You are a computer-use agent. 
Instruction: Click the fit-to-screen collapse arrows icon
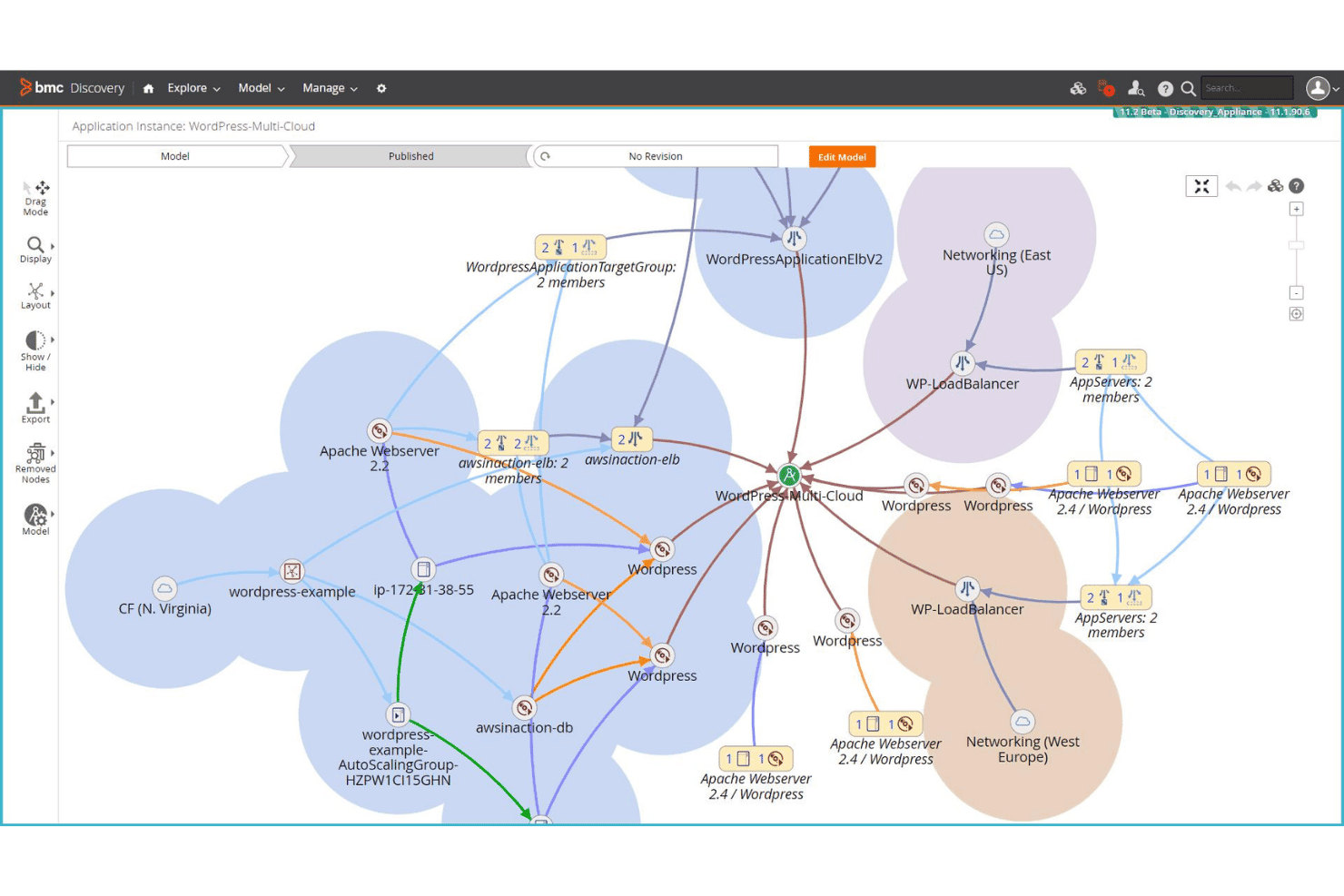1201,186
